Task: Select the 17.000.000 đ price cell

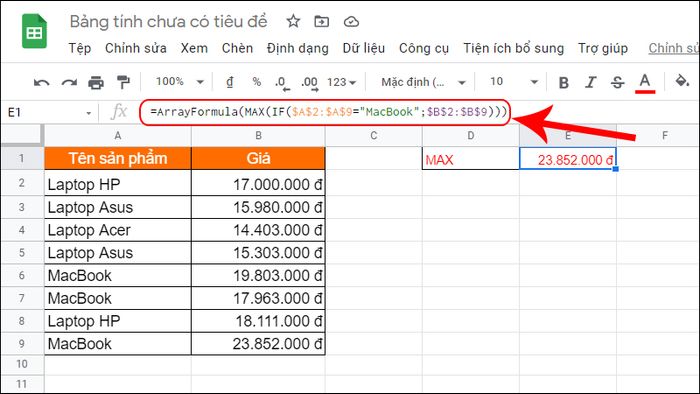Action: point(258,184)
